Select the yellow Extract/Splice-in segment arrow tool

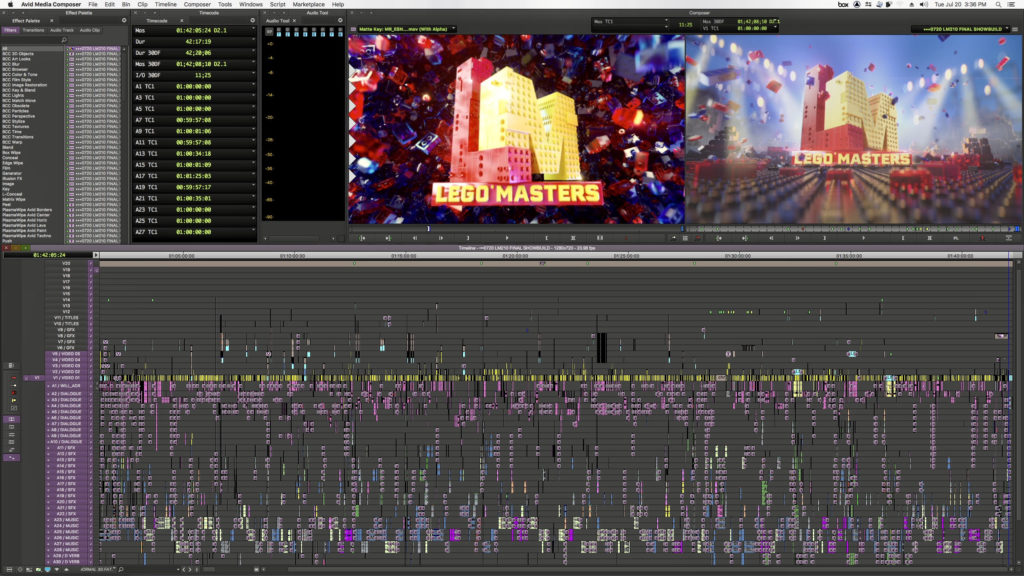tap(14, 385)
